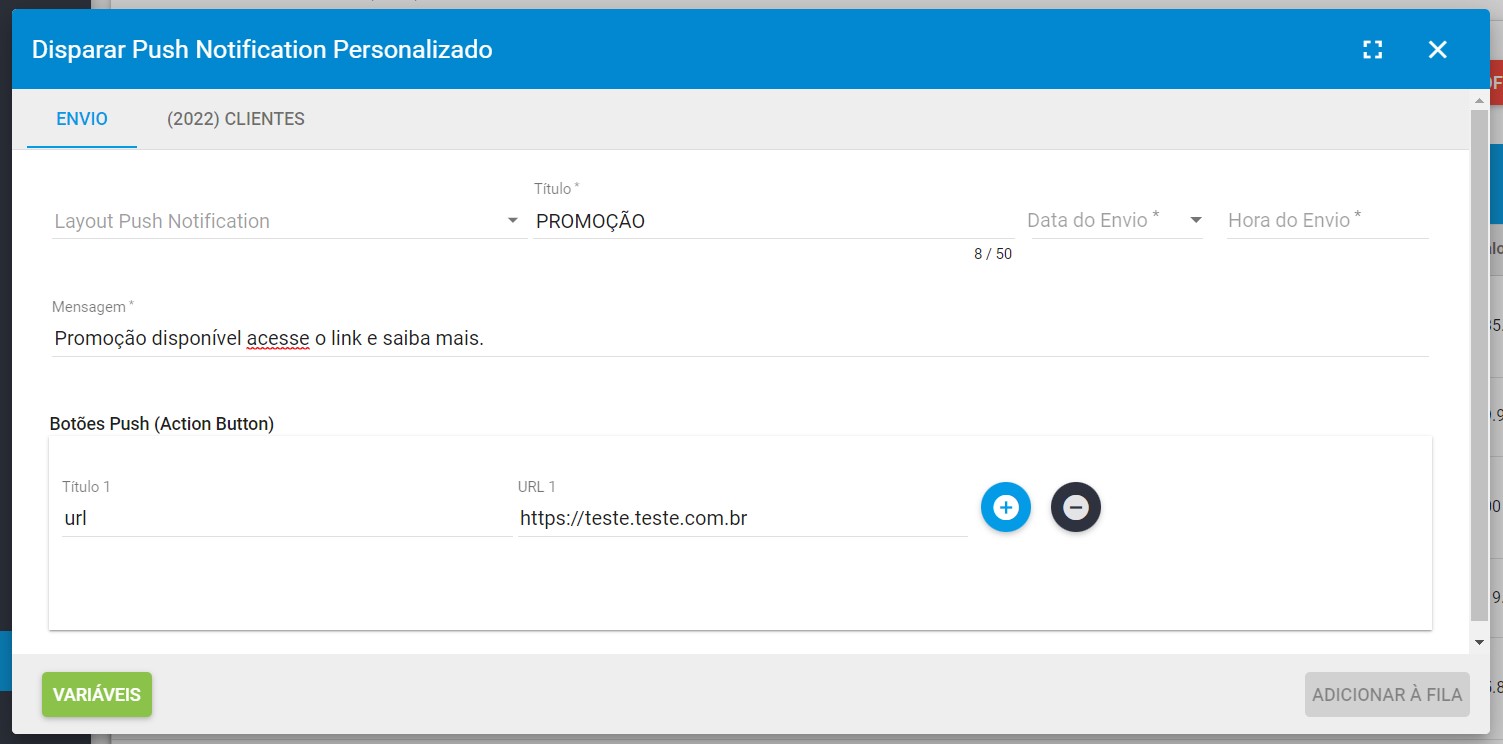Open the (2022) CLIENTES tab
The height and width of the screenshot is (744, 1503).
coord(236,119)
